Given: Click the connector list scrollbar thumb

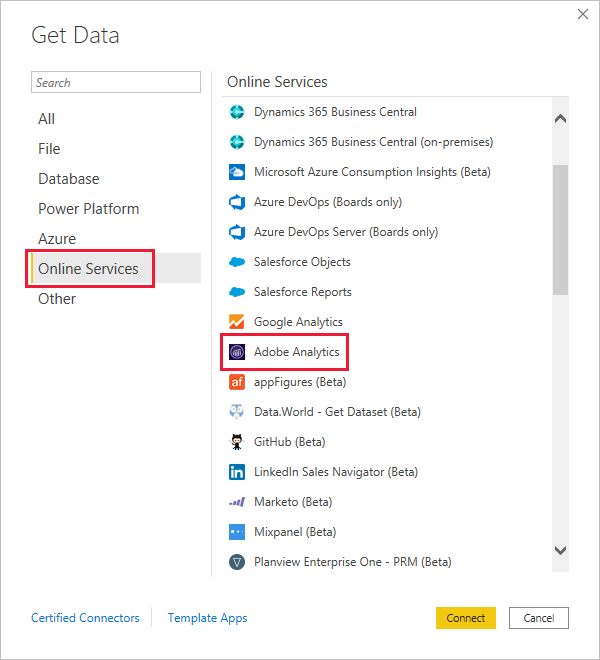Looking at the screenshot, I should (560, 230).
